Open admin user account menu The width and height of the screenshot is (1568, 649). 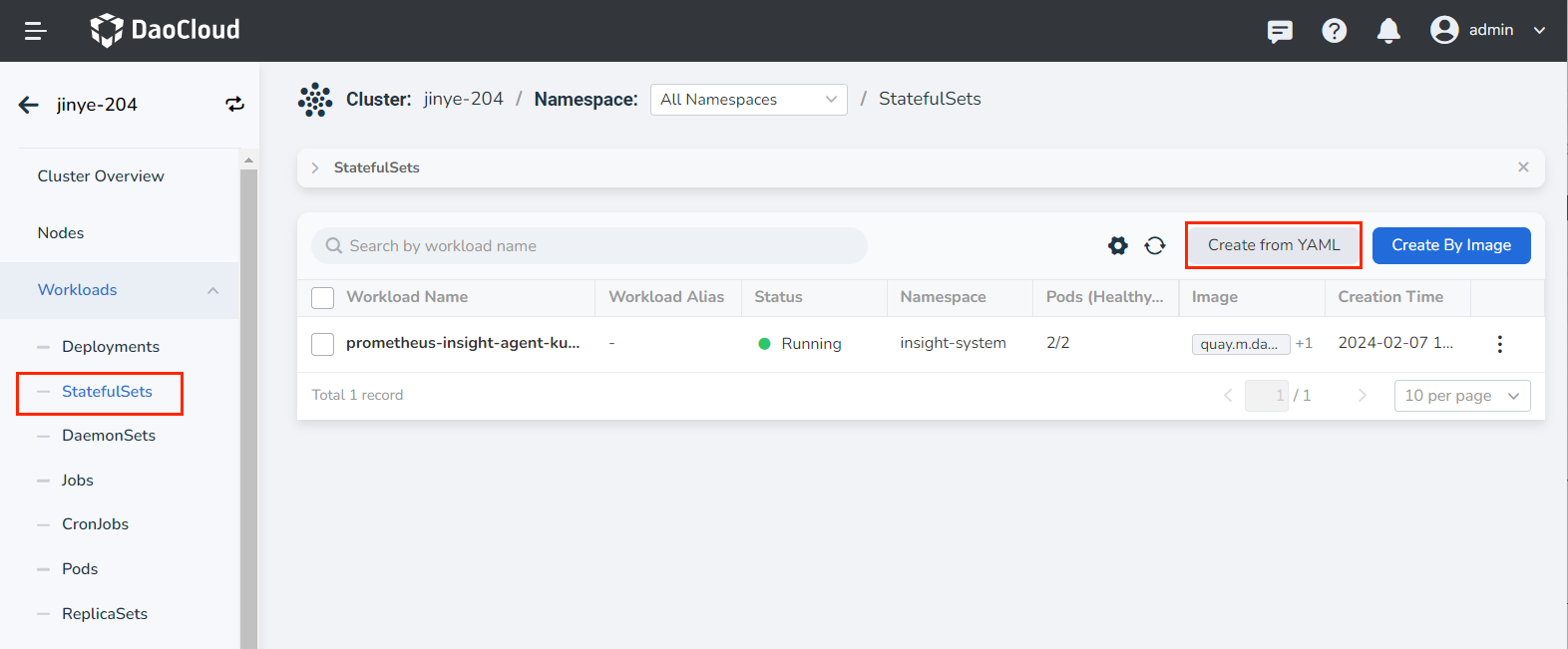pos(1488,30)
